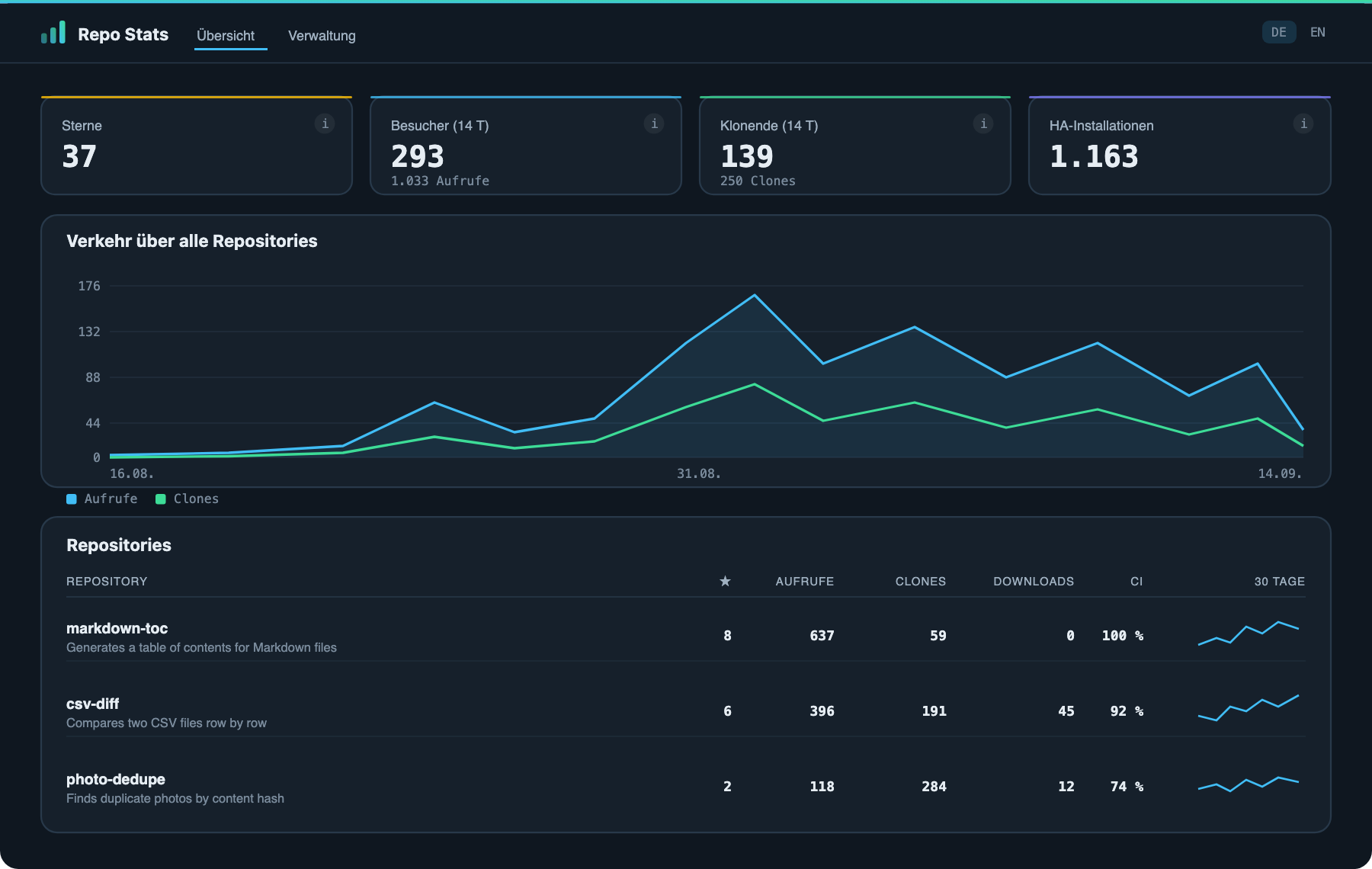Switch language to EN
1372x869 pixels.
point(1318,32)
